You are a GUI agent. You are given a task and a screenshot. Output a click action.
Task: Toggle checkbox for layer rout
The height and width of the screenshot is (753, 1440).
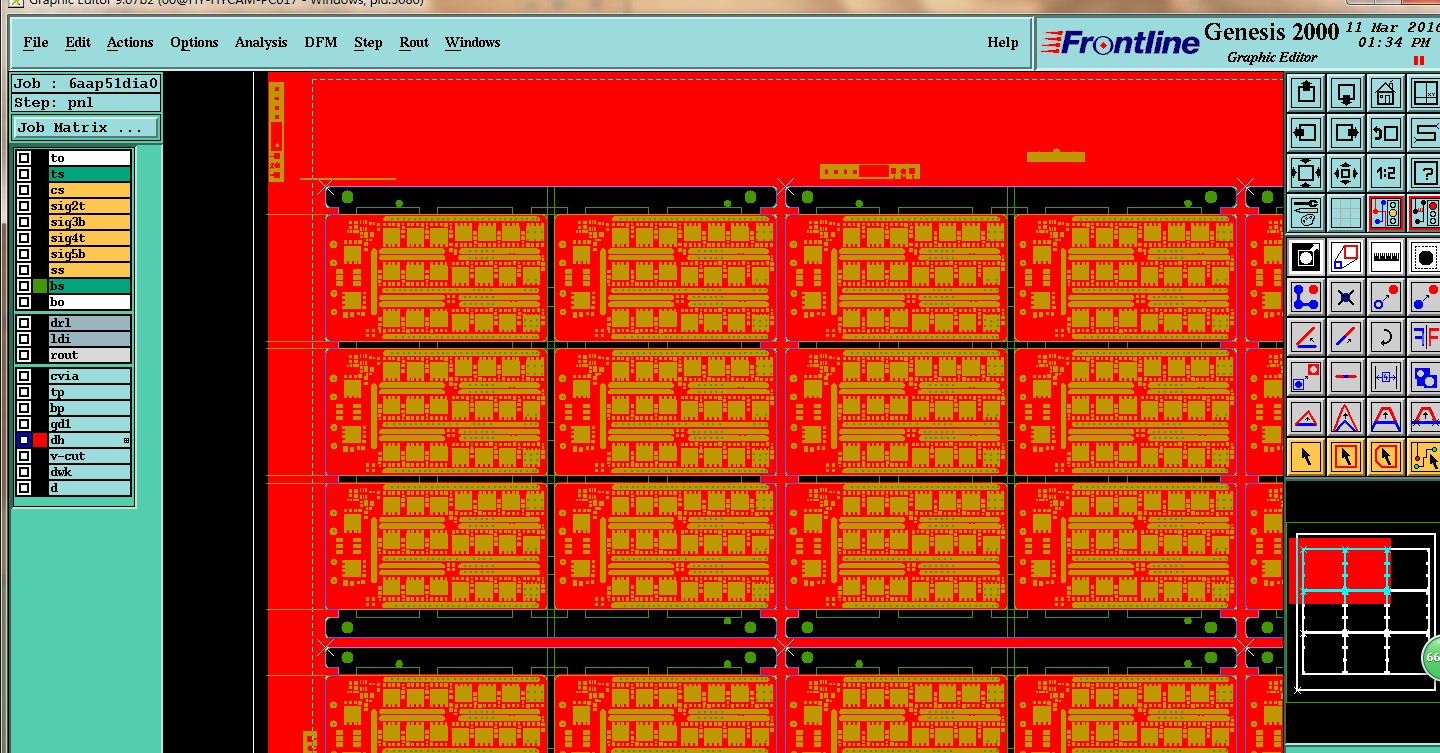[24, 355]
